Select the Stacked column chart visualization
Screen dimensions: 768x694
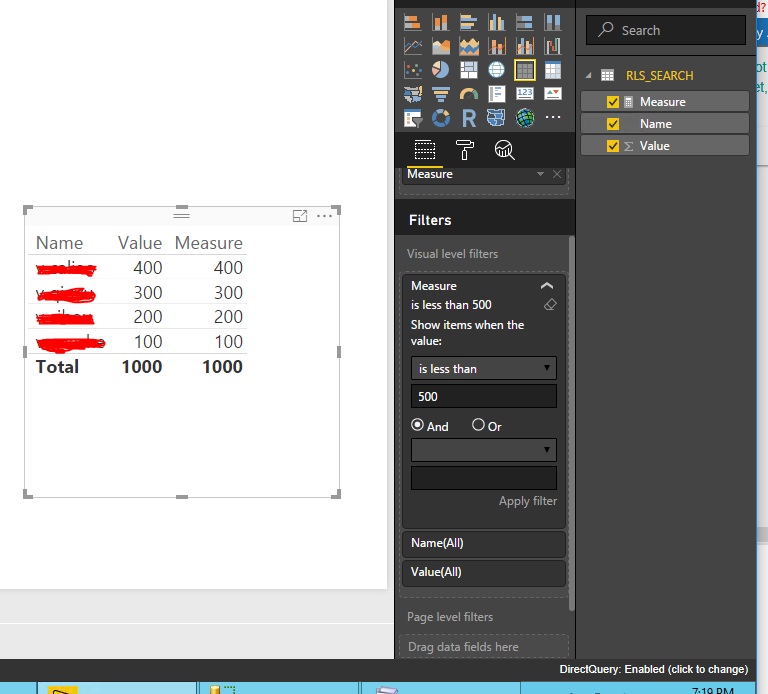(440, 23)
